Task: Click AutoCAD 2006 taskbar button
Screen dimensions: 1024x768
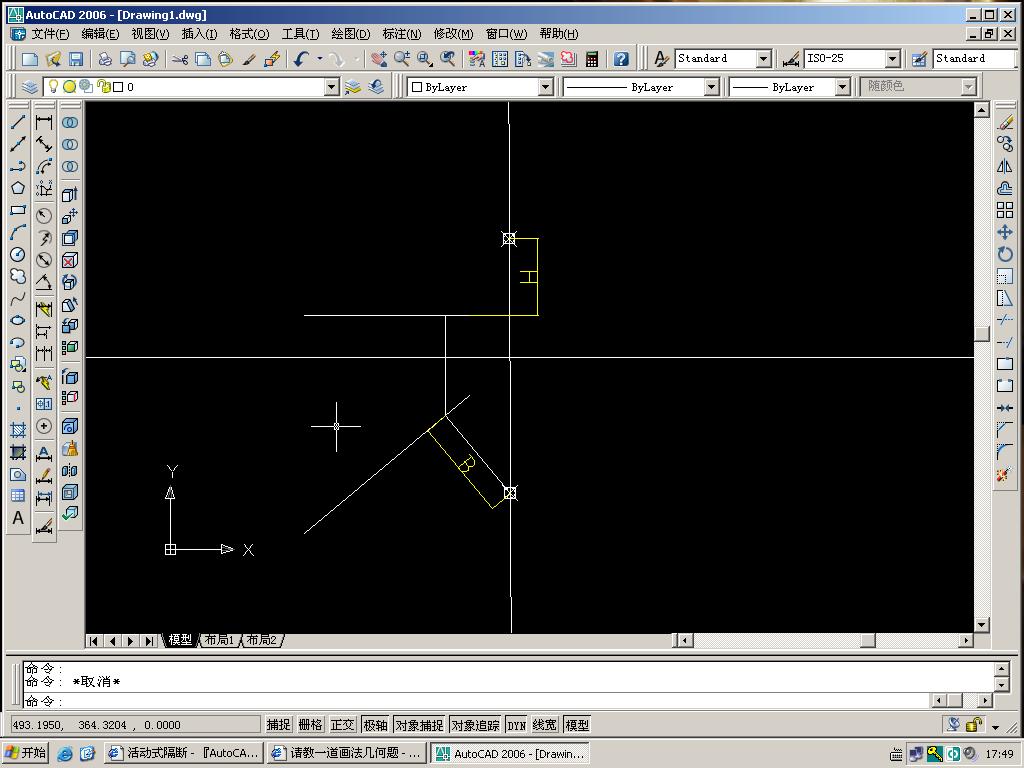Action: point(511,753)
